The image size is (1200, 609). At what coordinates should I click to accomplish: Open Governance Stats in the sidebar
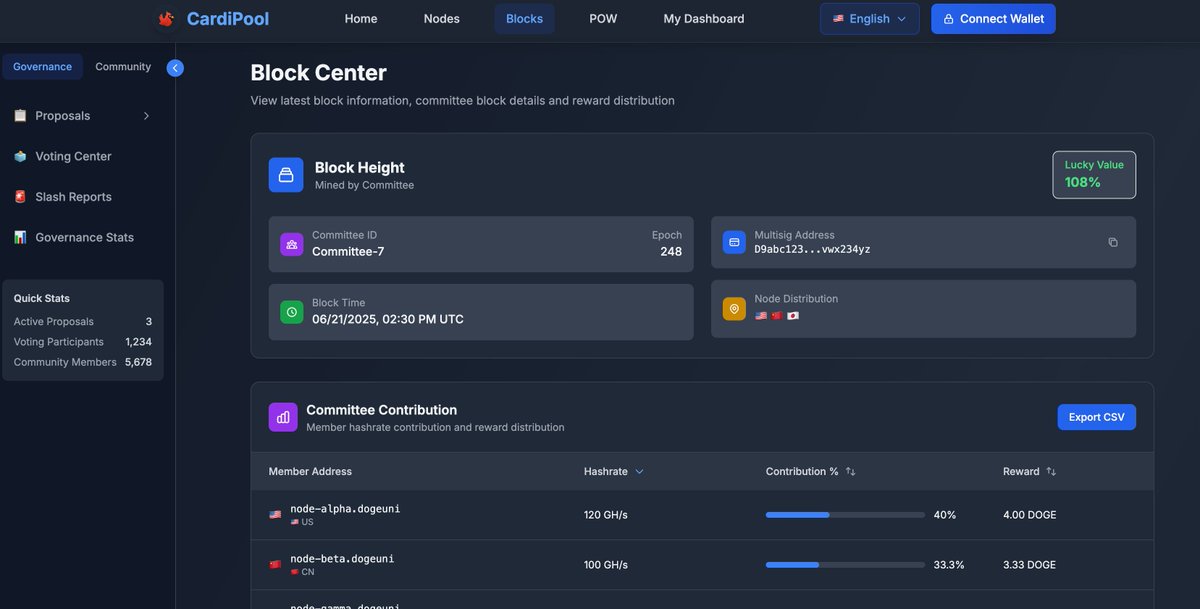[82, 237]
